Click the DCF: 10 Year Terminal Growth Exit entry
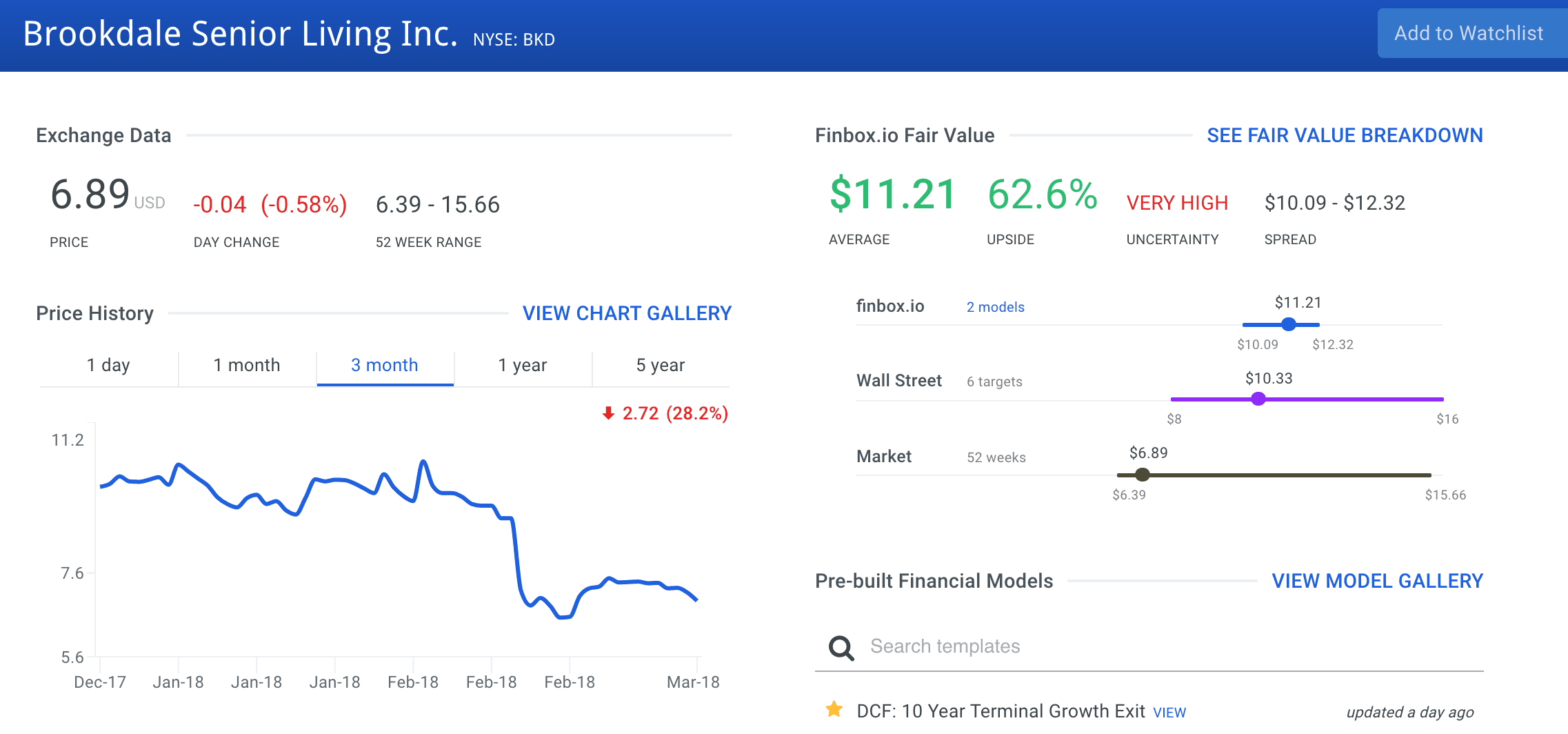The width and height of the screenshot is (1568, 734). click(1000, 711)
